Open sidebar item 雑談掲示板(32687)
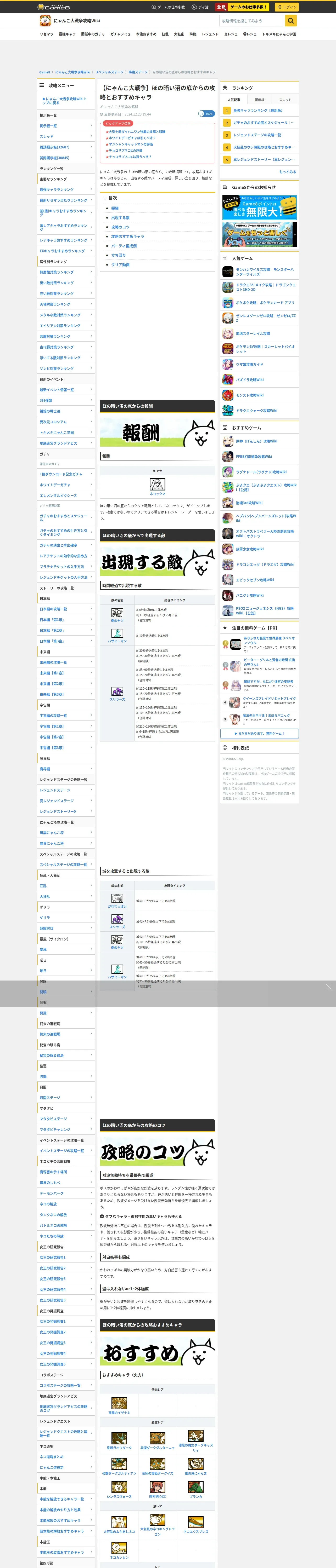Image resolution: width=336 pixels, height=1568 pixels. (66, 147)
